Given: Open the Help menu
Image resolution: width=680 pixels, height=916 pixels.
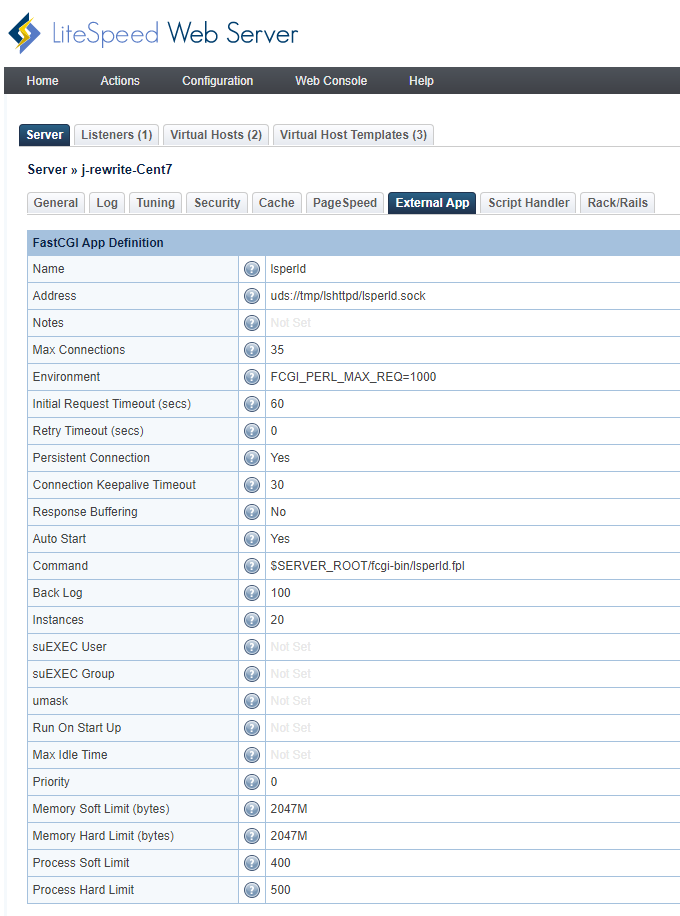Looking at the screenshot, I should (421, 81).
